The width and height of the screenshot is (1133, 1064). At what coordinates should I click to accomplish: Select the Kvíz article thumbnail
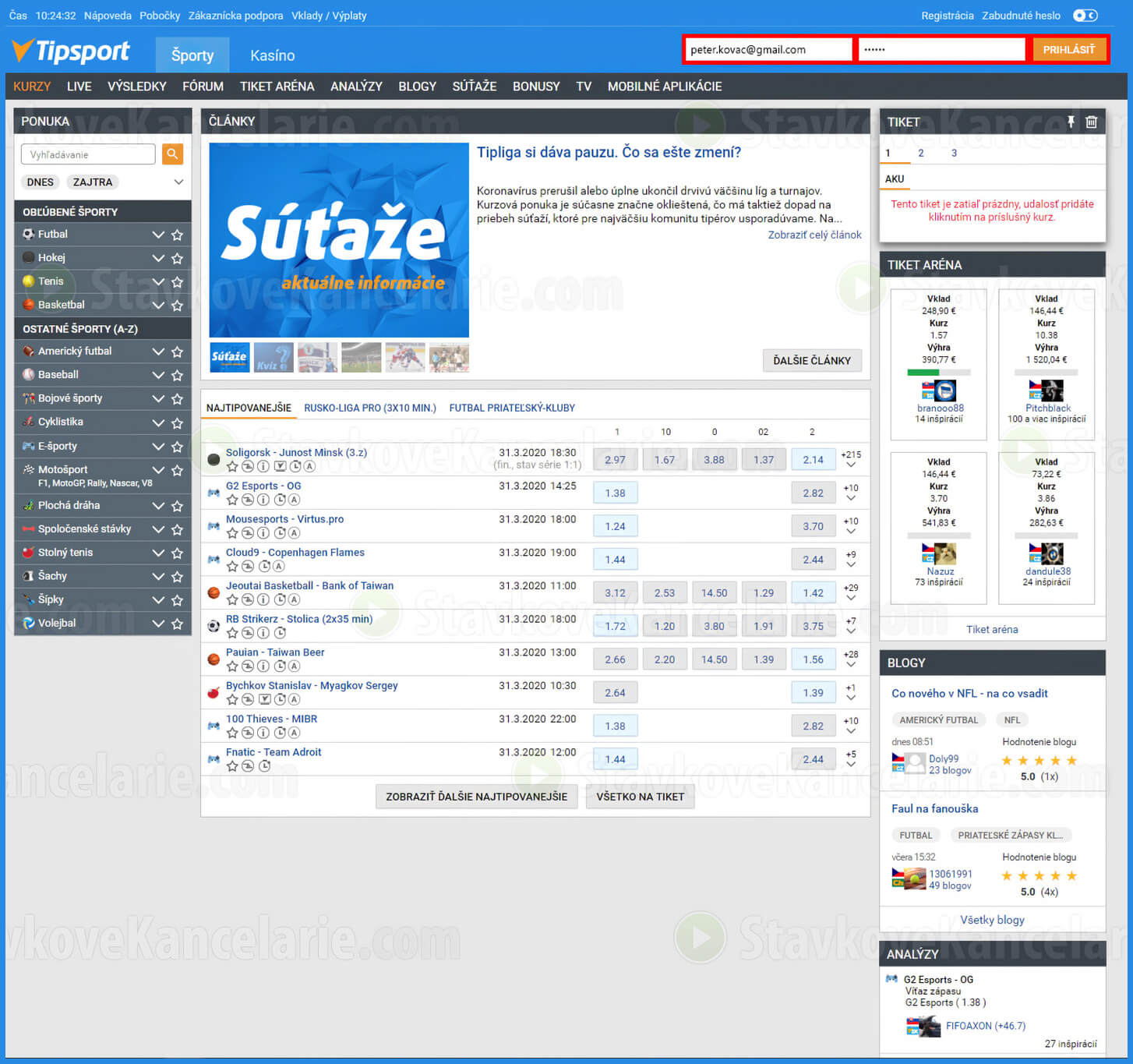tap(274, 357)
